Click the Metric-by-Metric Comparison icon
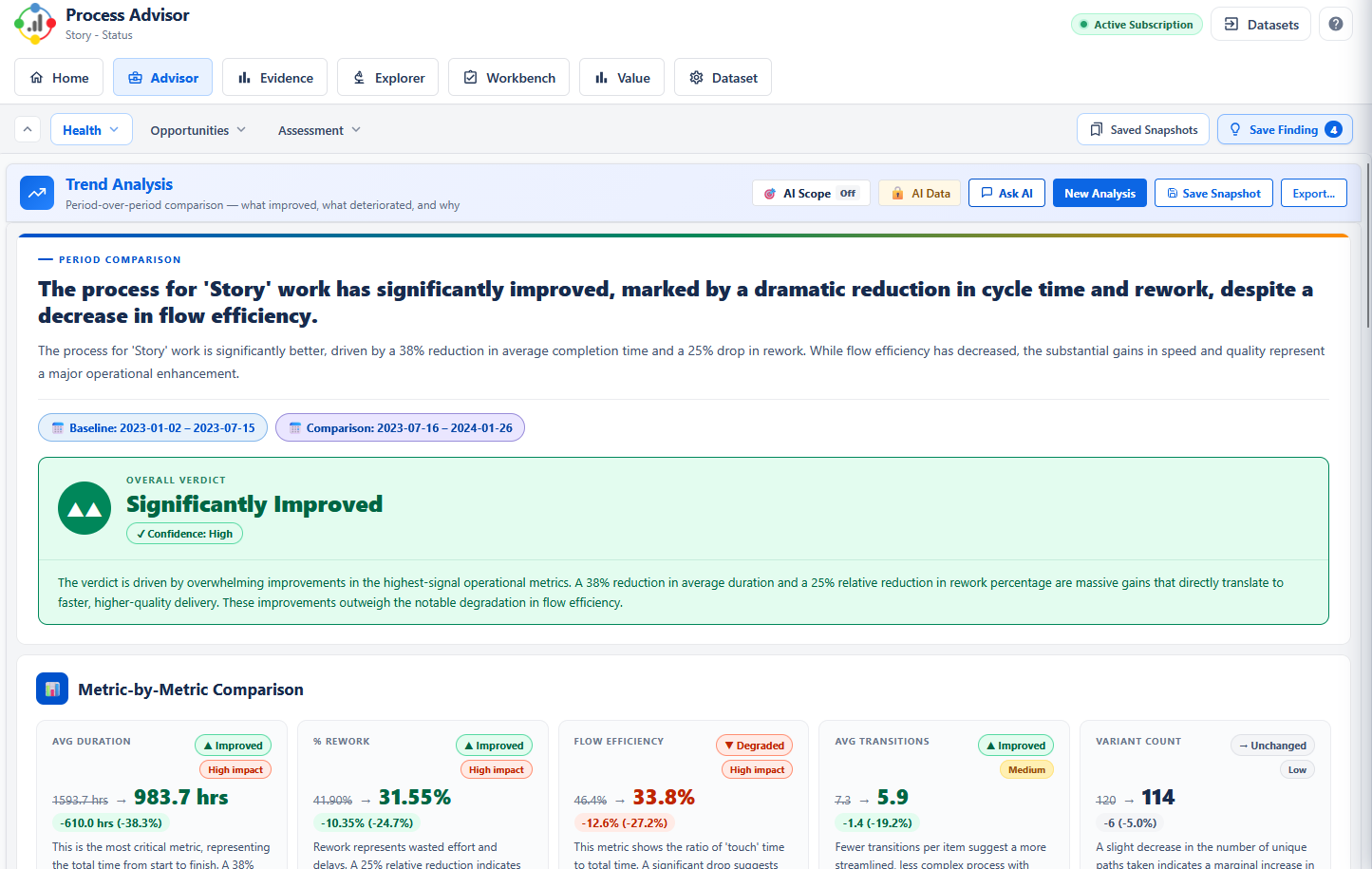 tap(52, 689)
